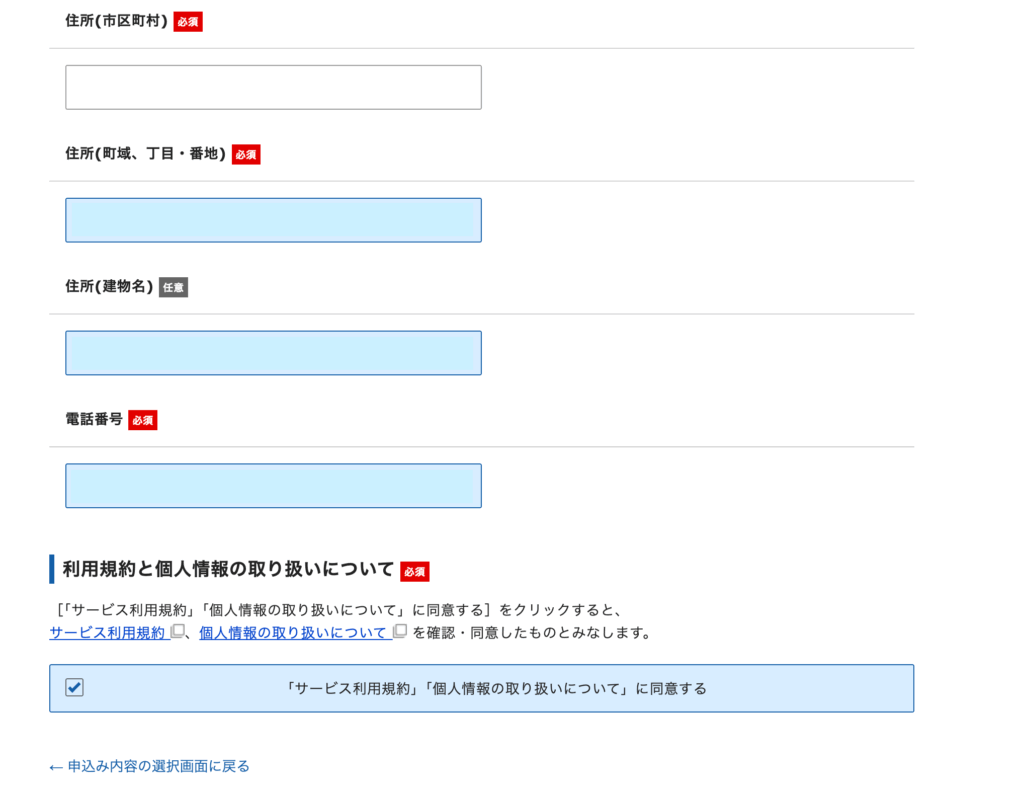The width and height of the screenshot is (1024, 790).
Task: Click the 任意 badge beside 住所(建物名)
Action: tap(173, 288)
